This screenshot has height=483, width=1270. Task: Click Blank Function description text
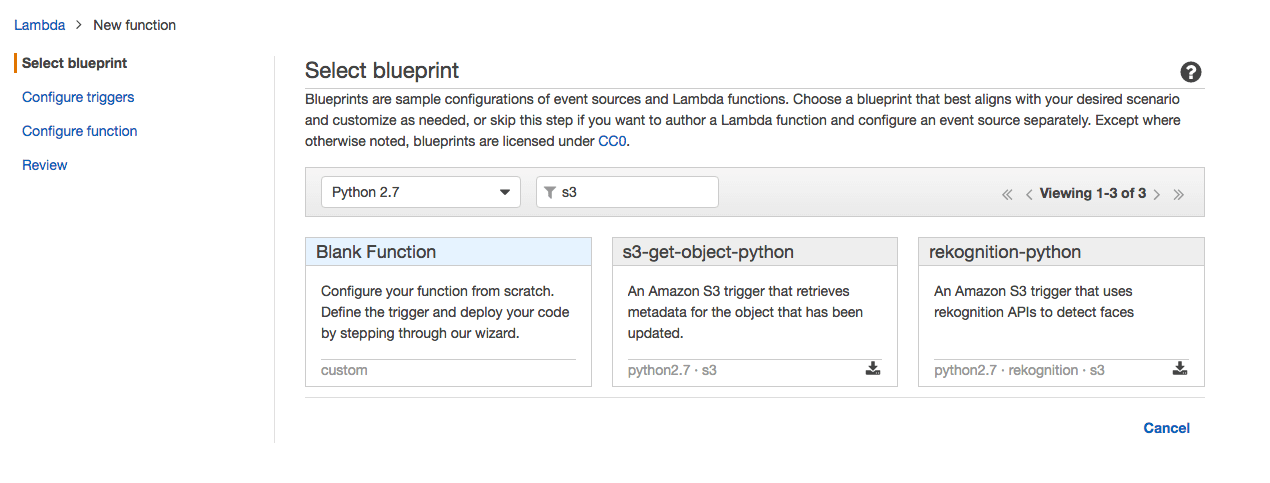(x=445, y=312)
